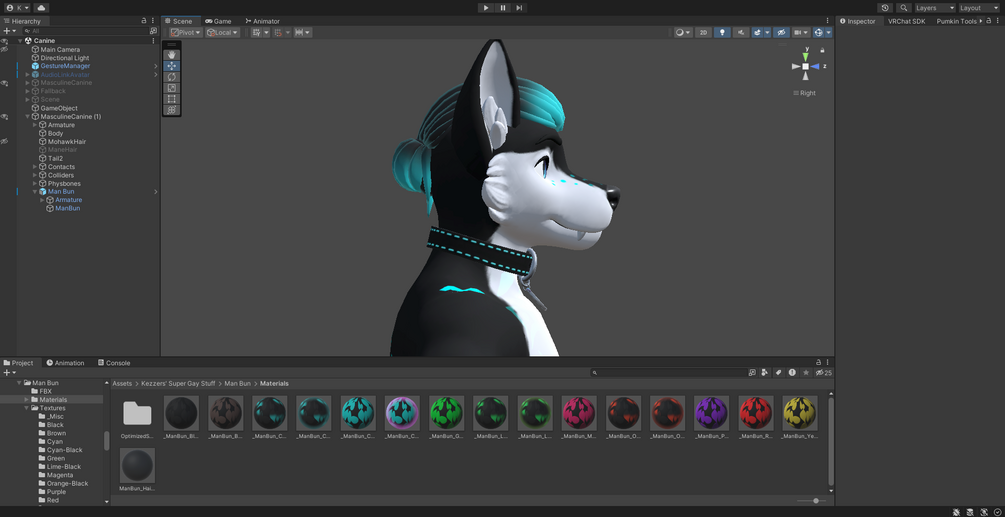1005x517 pixels.
Task: Open the Pumkin Tools tab
Action: [956, 21]
